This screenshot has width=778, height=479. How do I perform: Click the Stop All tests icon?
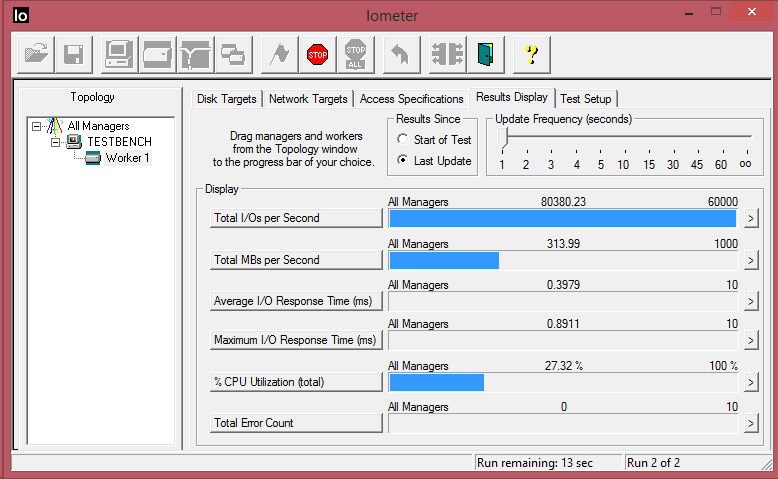[355, 55]
